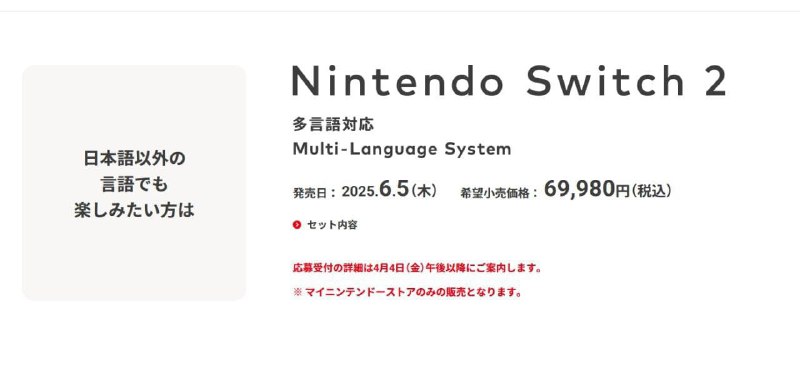The height and width of the screenshot is (367, 800).
Task: Click the Multi-Language System subtitle
Action: (x=402, y=149)
